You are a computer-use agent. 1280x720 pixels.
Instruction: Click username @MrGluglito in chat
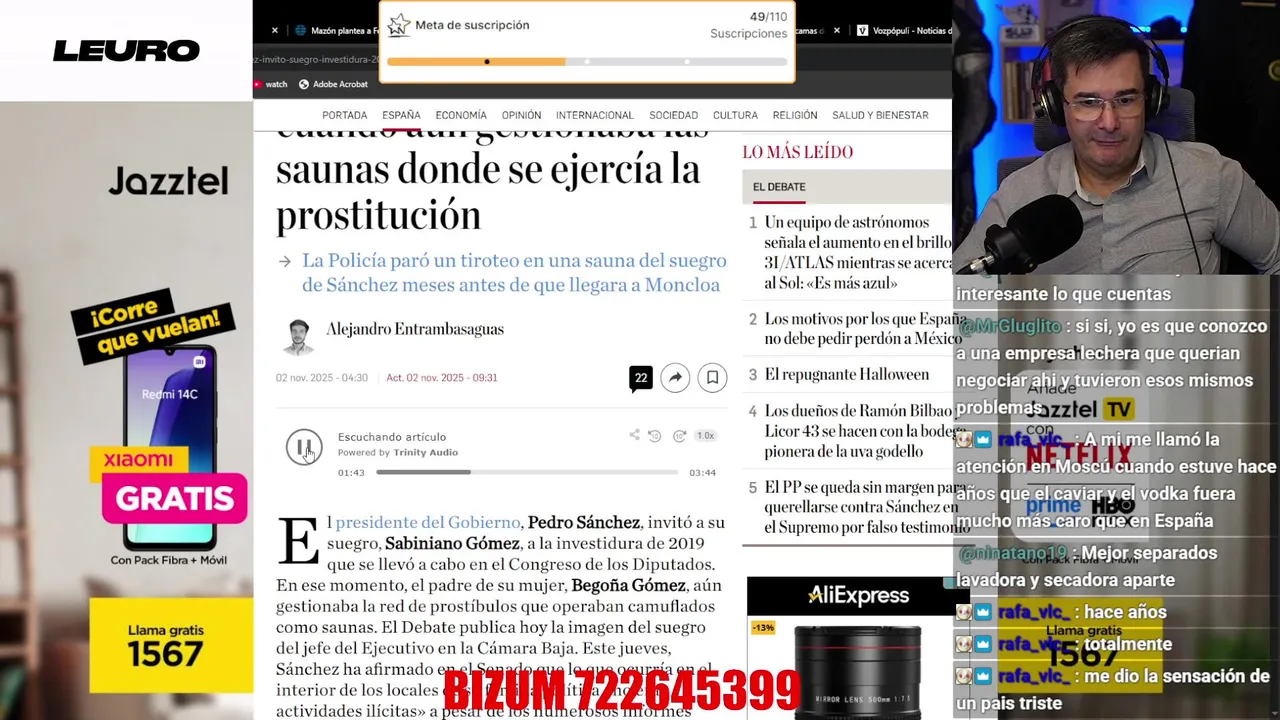(1009, 326)
